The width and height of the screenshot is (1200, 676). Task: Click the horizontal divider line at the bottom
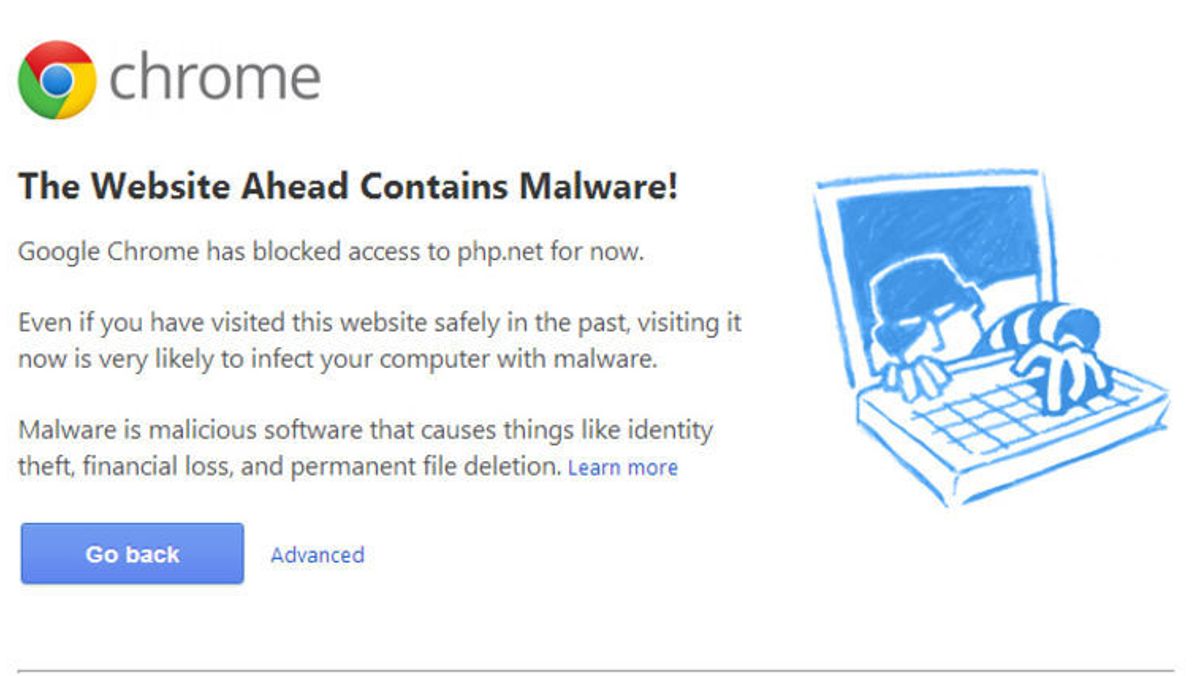point(596,670)
